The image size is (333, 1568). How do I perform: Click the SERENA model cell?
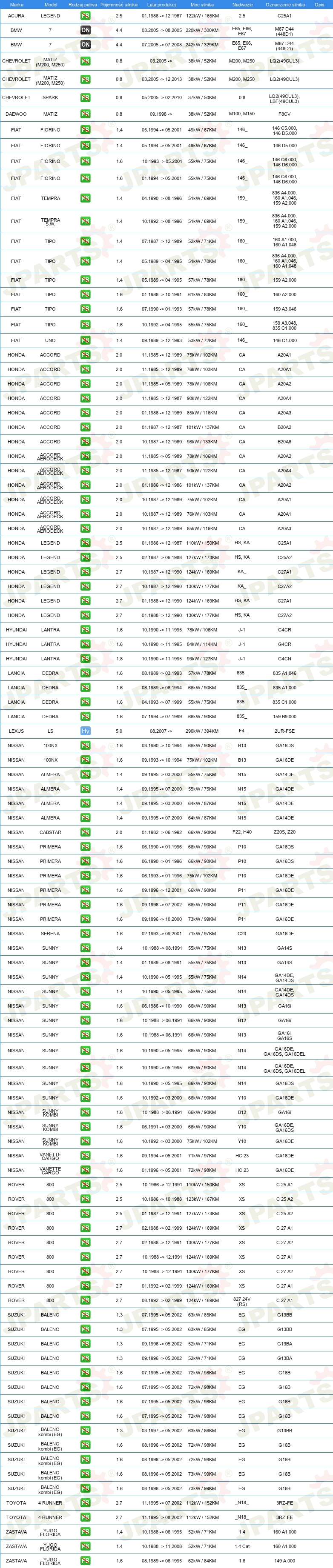tap(51, 934)
